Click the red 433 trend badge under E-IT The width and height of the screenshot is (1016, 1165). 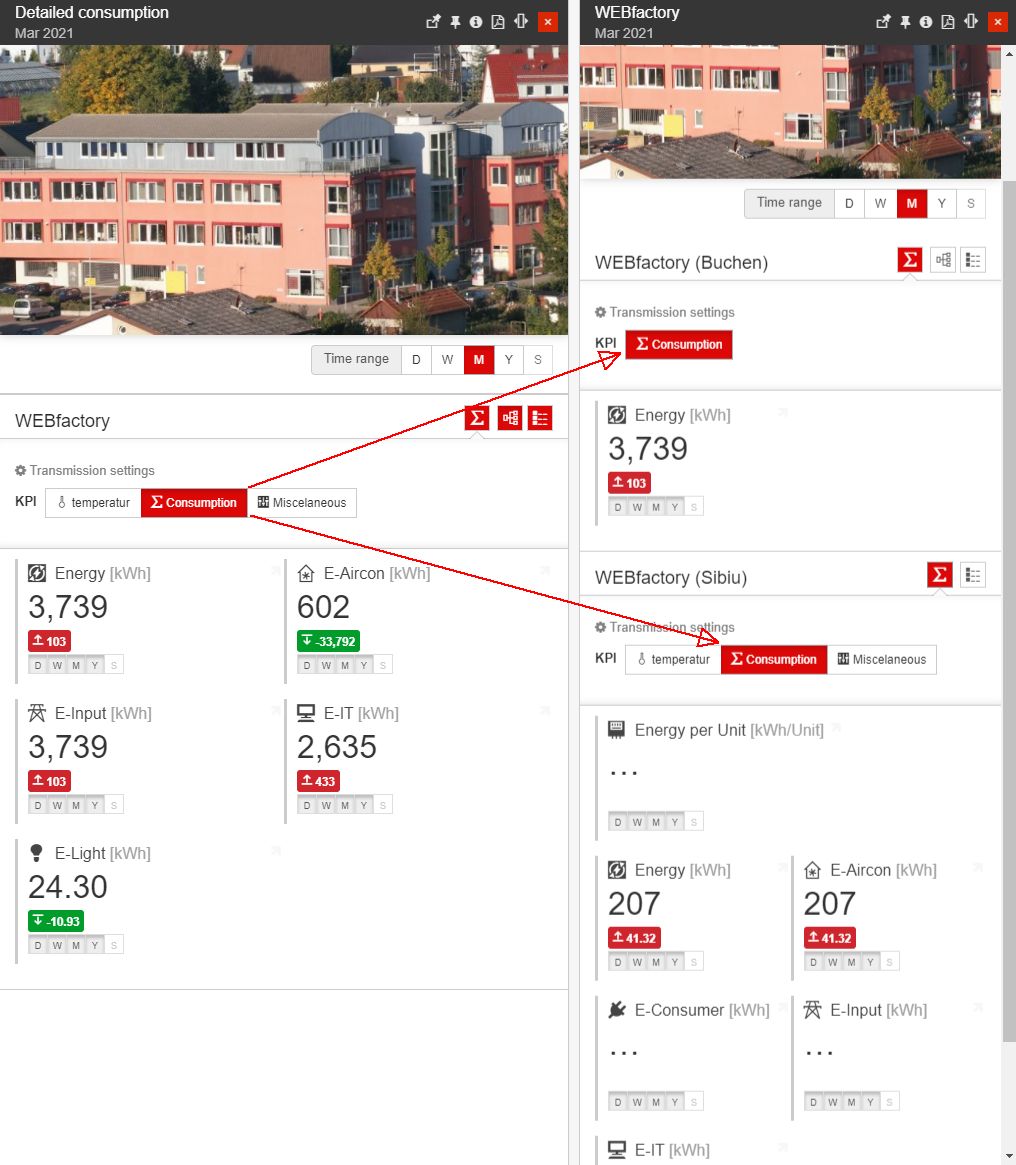(318, 781)
